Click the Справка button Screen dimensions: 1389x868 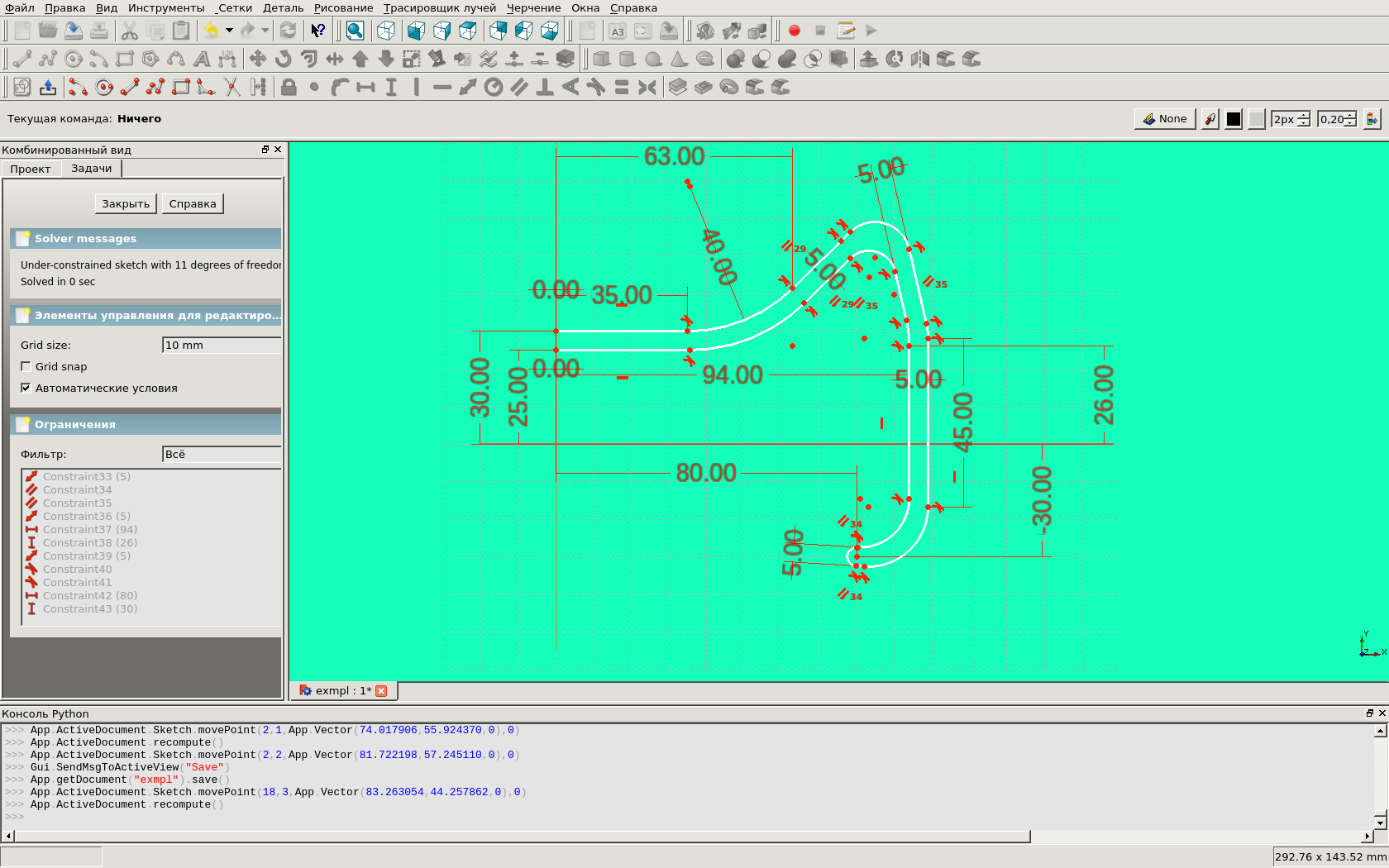tap(192, 203)
